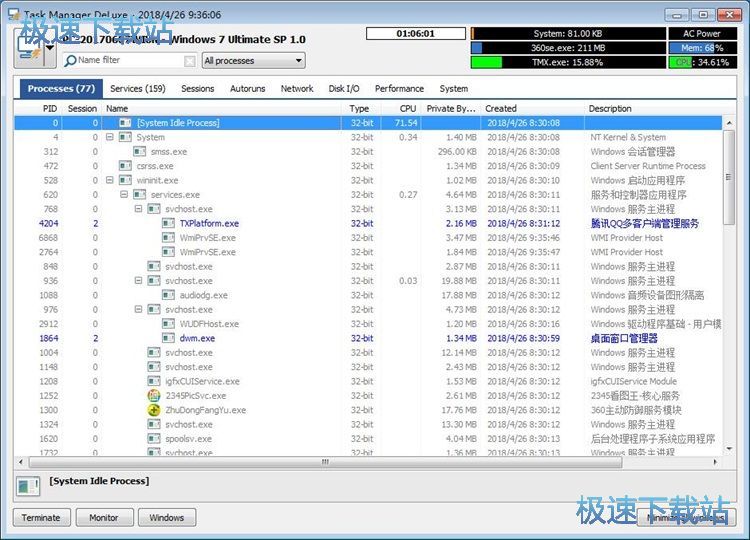Collapse svchost.exe PID 976 node

click(138, 309)
